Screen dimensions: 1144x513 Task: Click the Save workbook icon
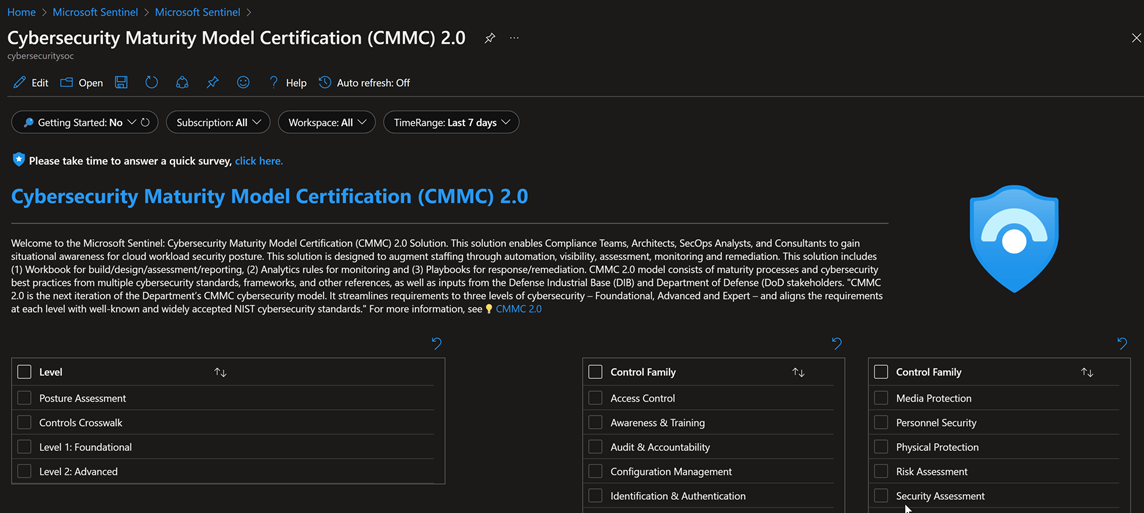click(x=121, y=83)
